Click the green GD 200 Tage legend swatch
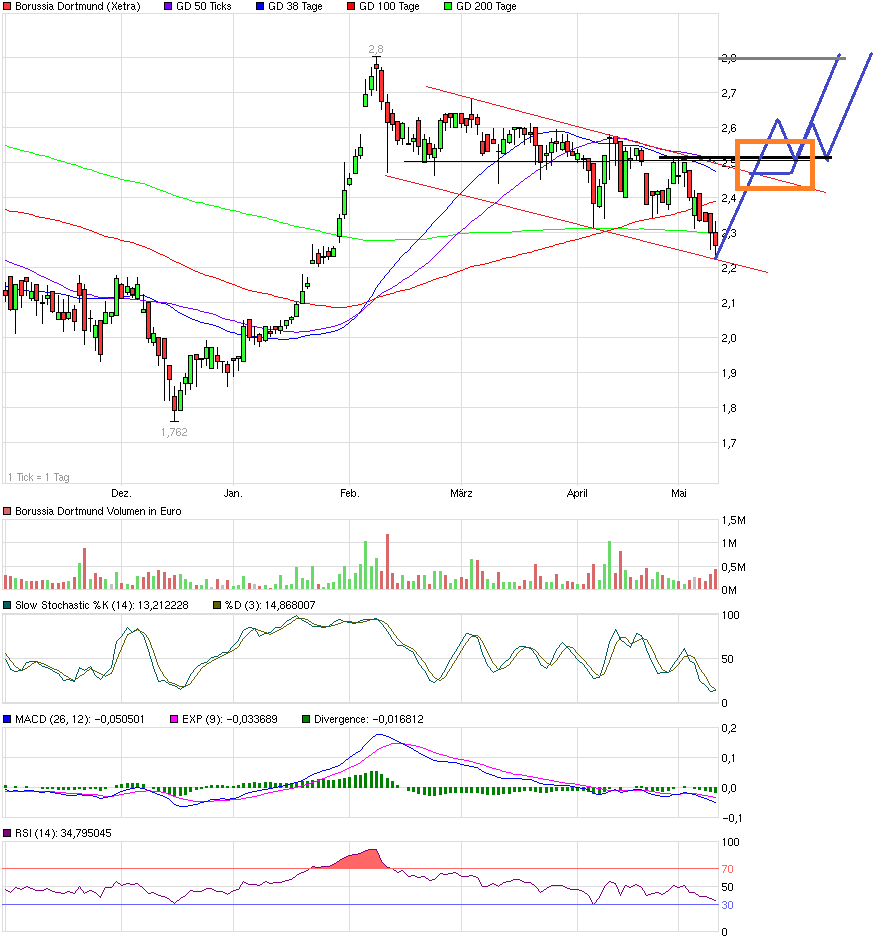This screenshot has height=940, width=887. [448, 7]
